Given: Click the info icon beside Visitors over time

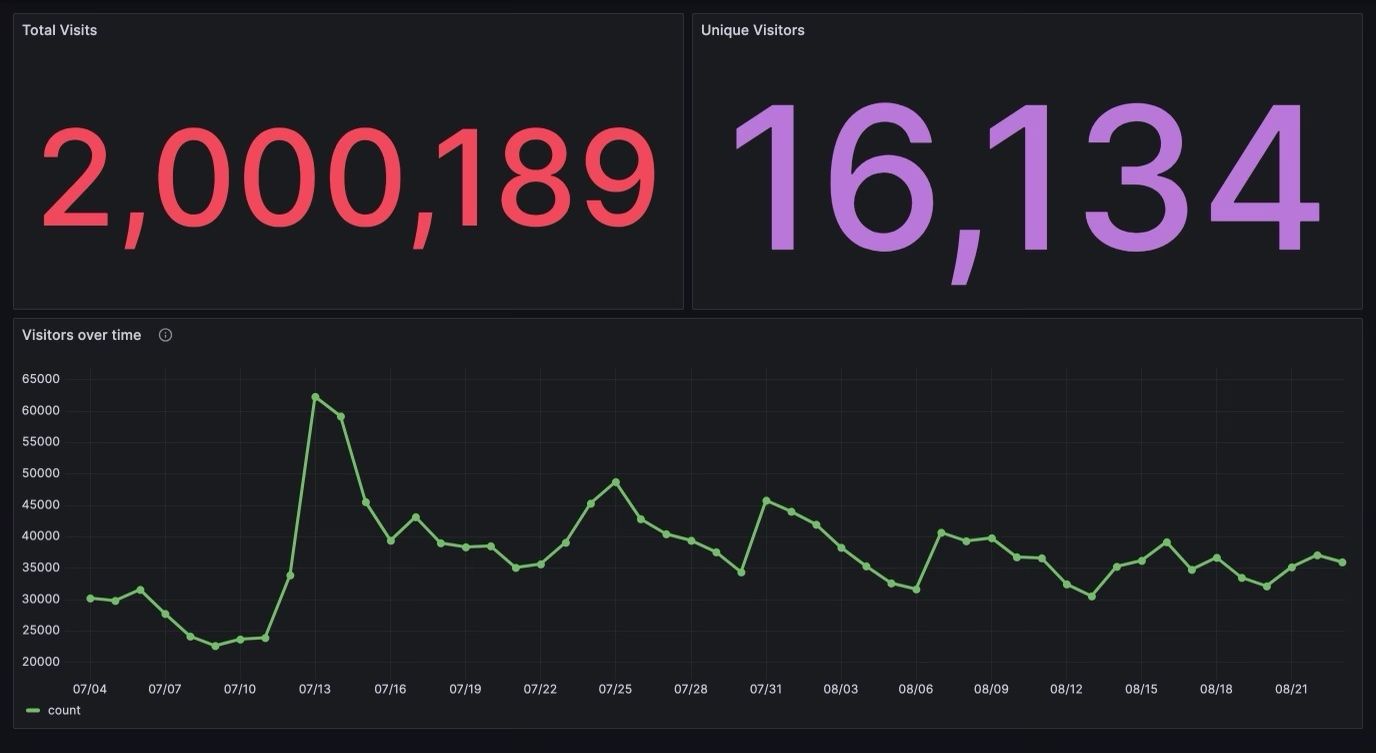Looking at the screenshot, I should 166,335.
